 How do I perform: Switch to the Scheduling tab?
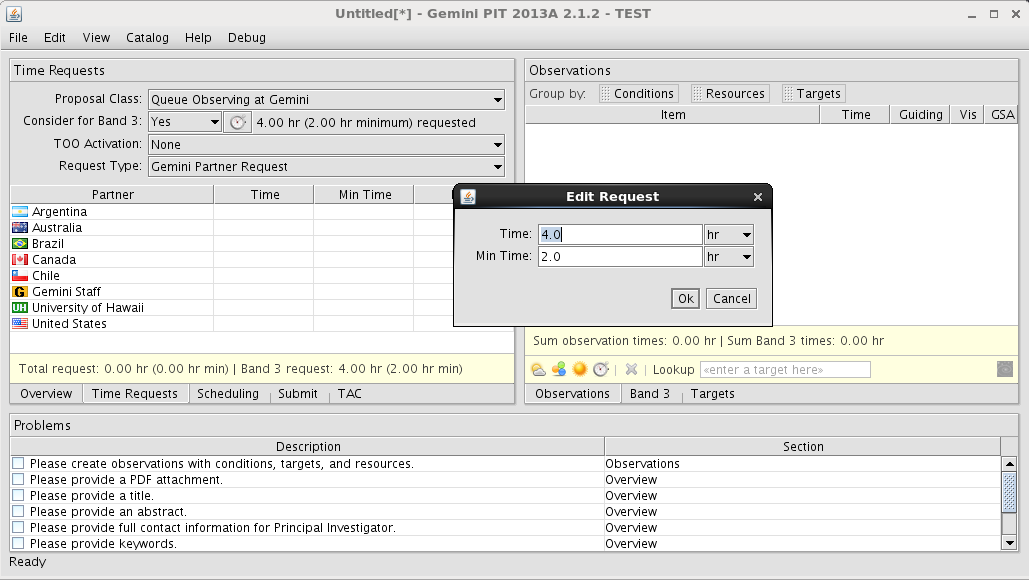(x=228, y=394)
